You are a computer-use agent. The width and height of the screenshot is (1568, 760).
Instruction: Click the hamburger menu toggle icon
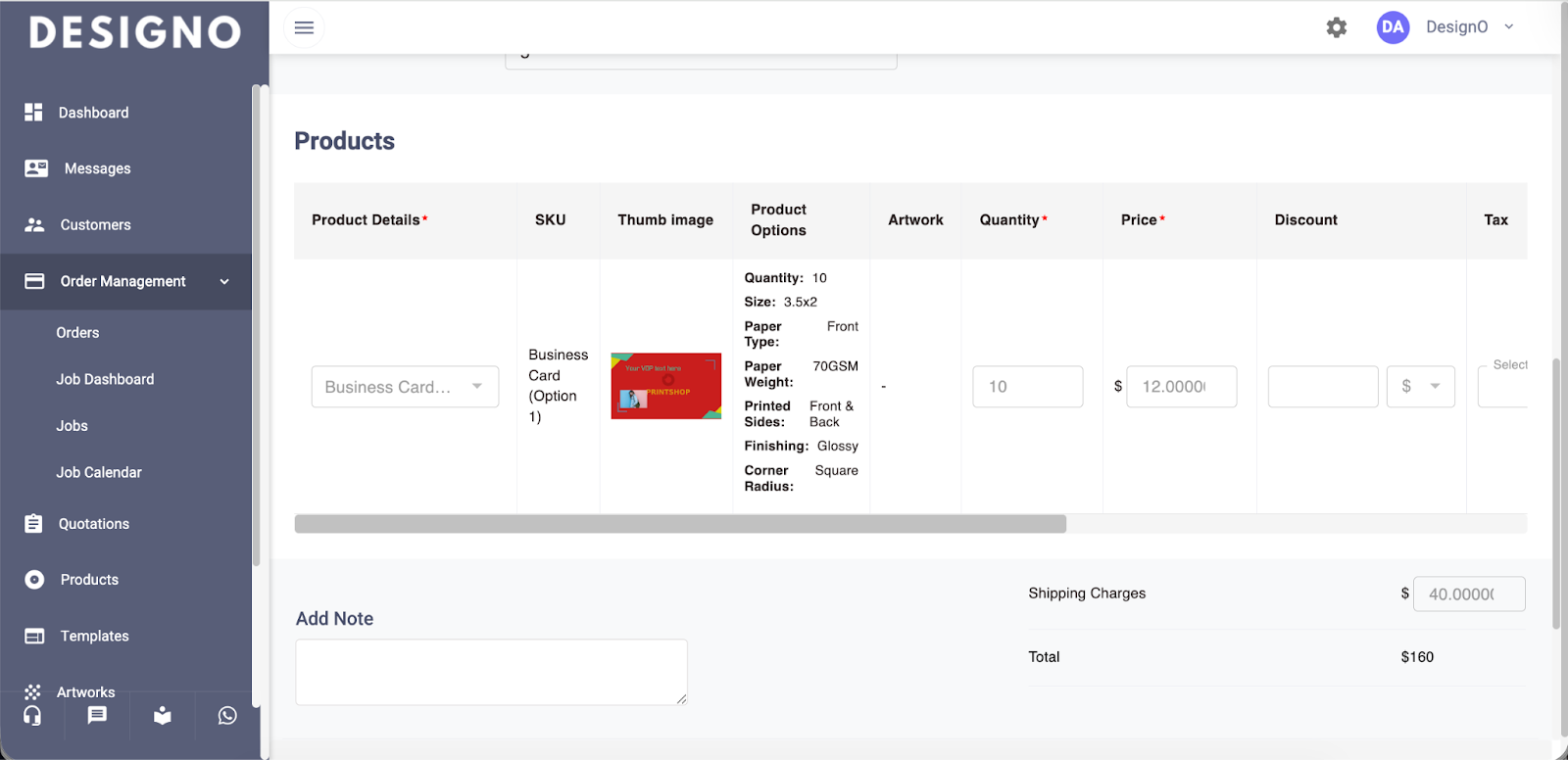click(304, 27)
